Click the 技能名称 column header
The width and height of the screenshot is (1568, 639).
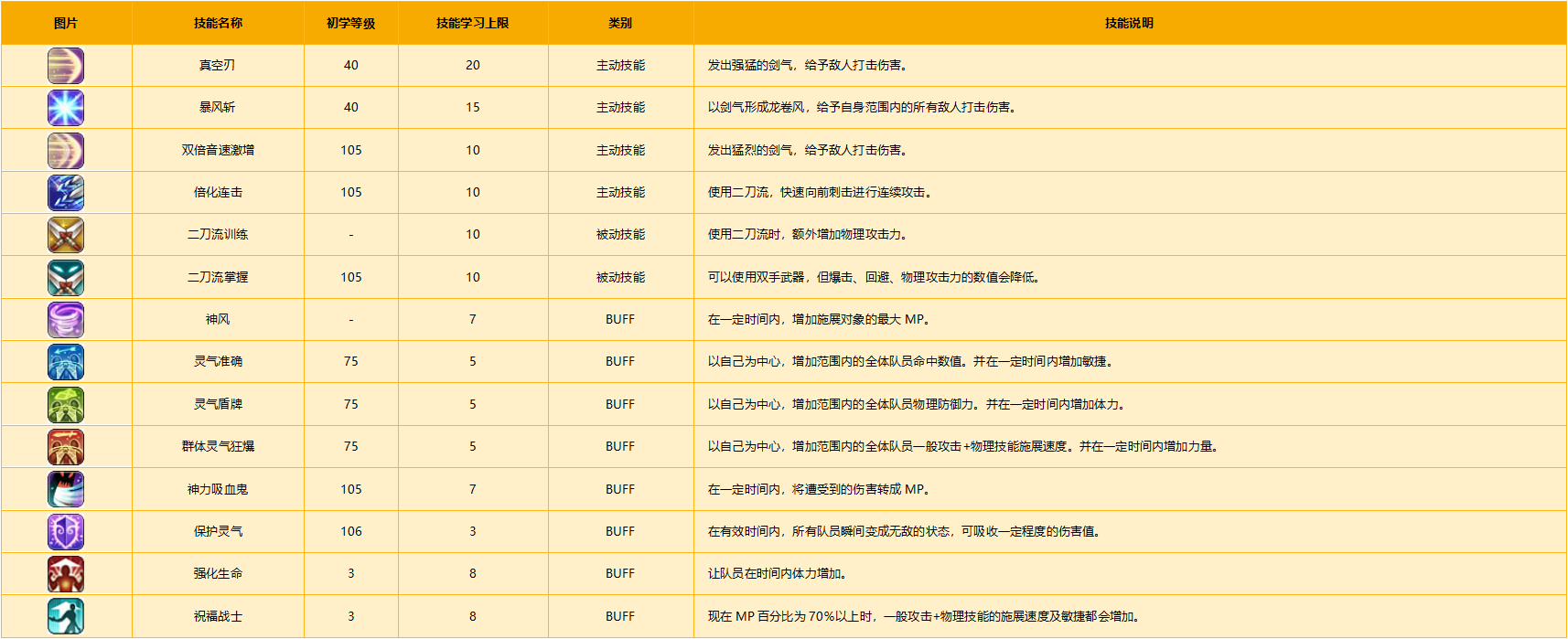[218, 23]
